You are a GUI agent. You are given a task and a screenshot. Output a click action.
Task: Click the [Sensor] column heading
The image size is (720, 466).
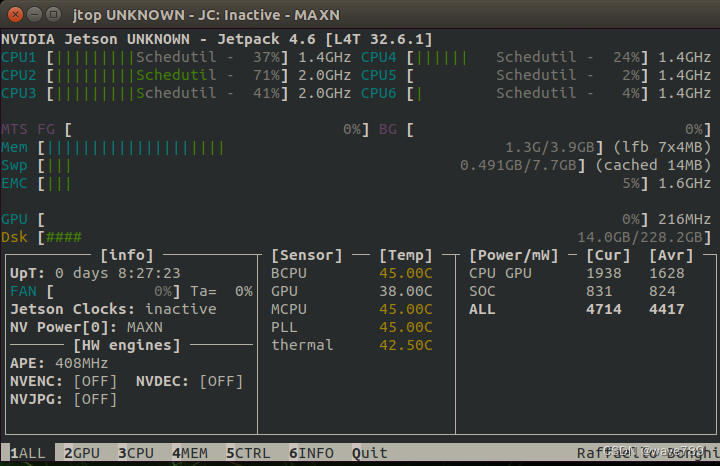pyautogui.click(x=307, y=255)
